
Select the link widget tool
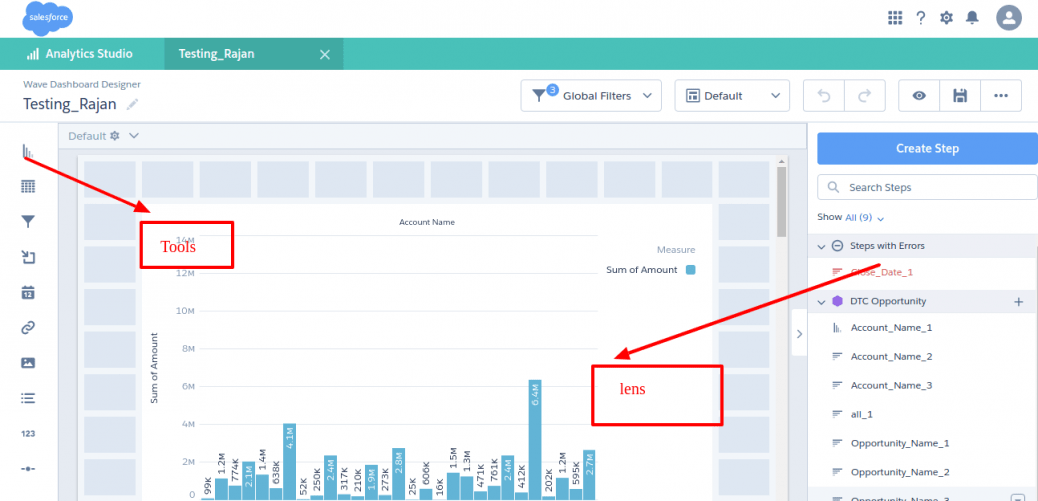(x=28, y=328)
